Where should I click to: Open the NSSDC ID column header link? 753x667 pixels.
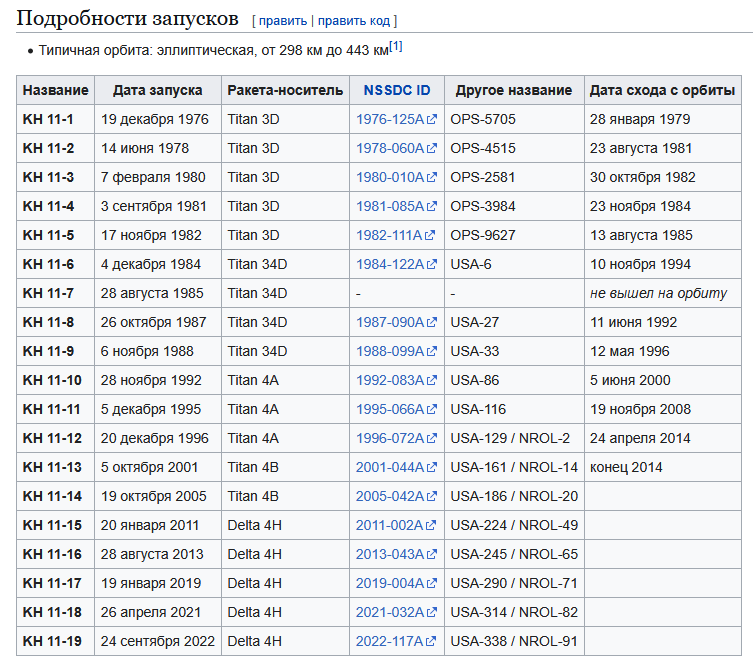(397, 90)
